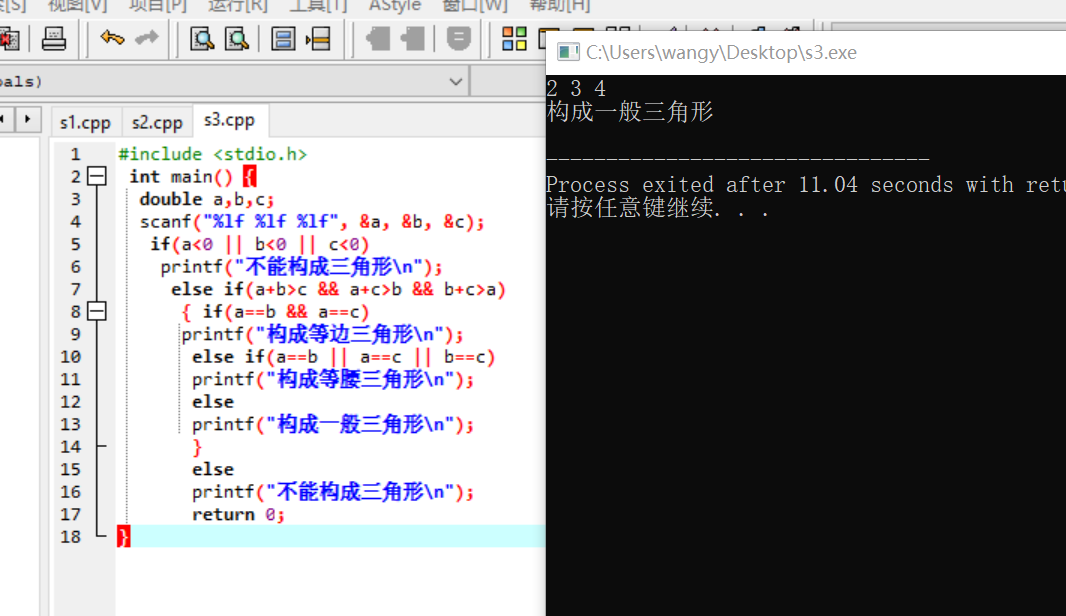Click the greyed Back navigation icon
This screenshot has width=1066, height=616.
[378, 39]
